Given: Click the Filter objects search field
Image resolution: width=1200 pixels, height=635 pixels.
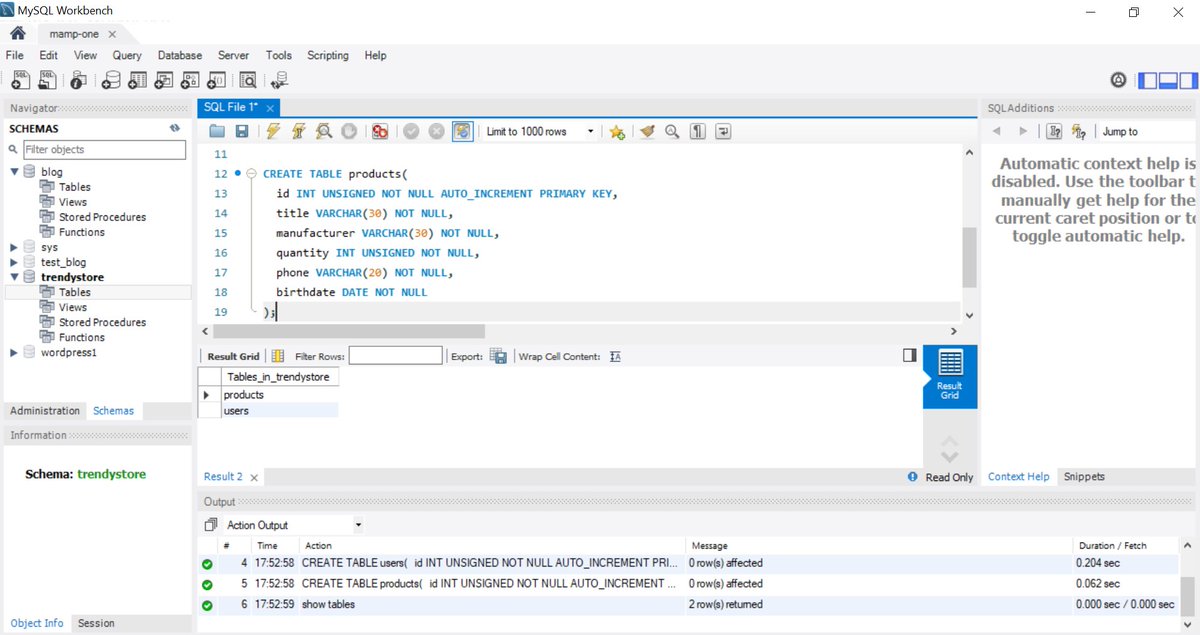Looking at the screenshot, I should (104, 149).
